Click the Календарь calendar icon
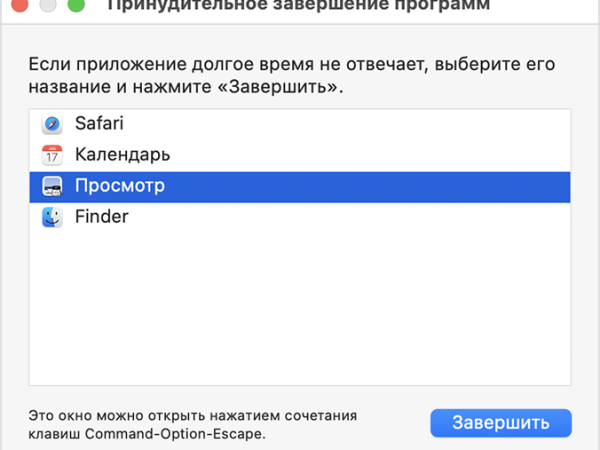 52,155
